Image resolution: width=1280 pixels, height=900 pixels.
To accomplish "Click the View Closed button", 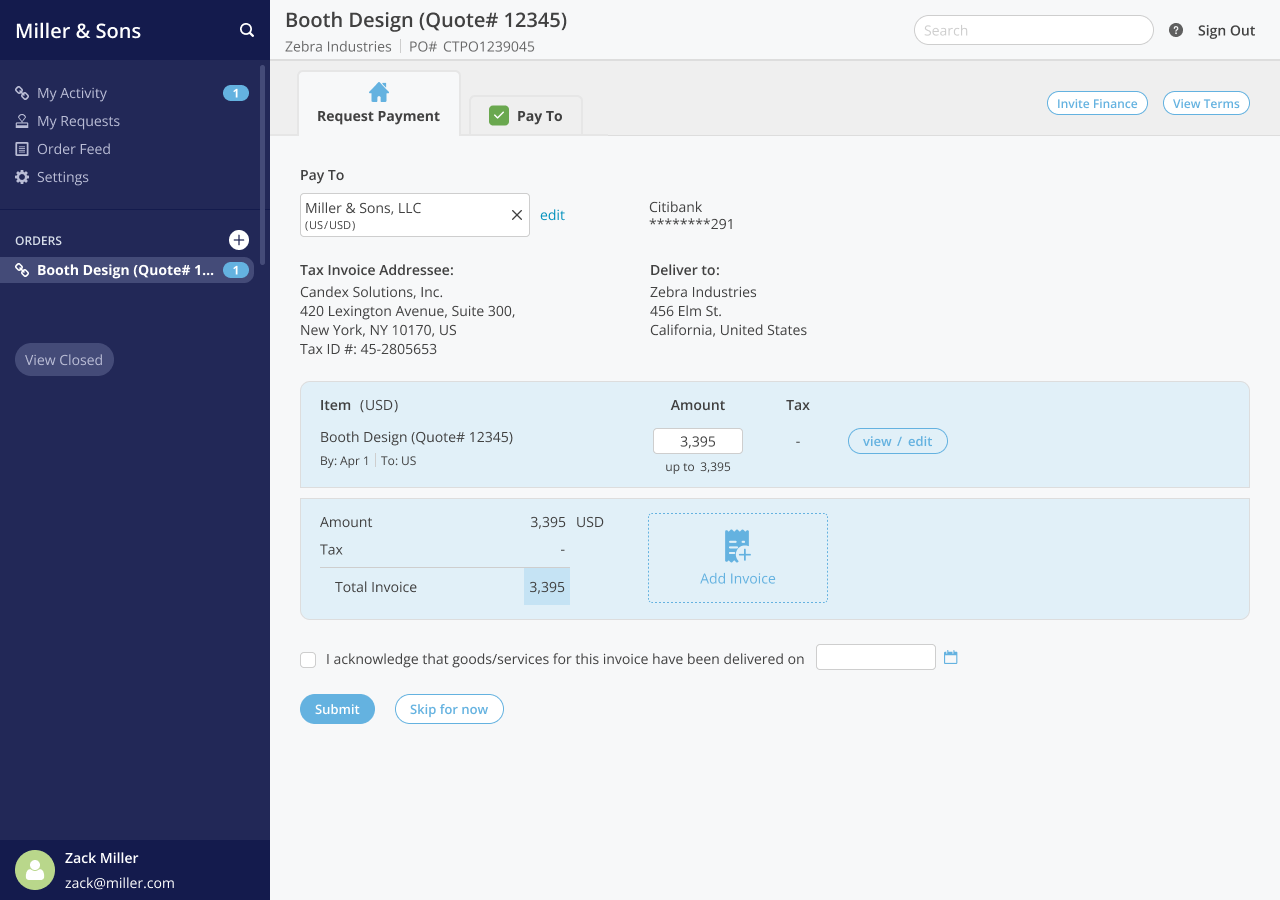I will point(64,360).
